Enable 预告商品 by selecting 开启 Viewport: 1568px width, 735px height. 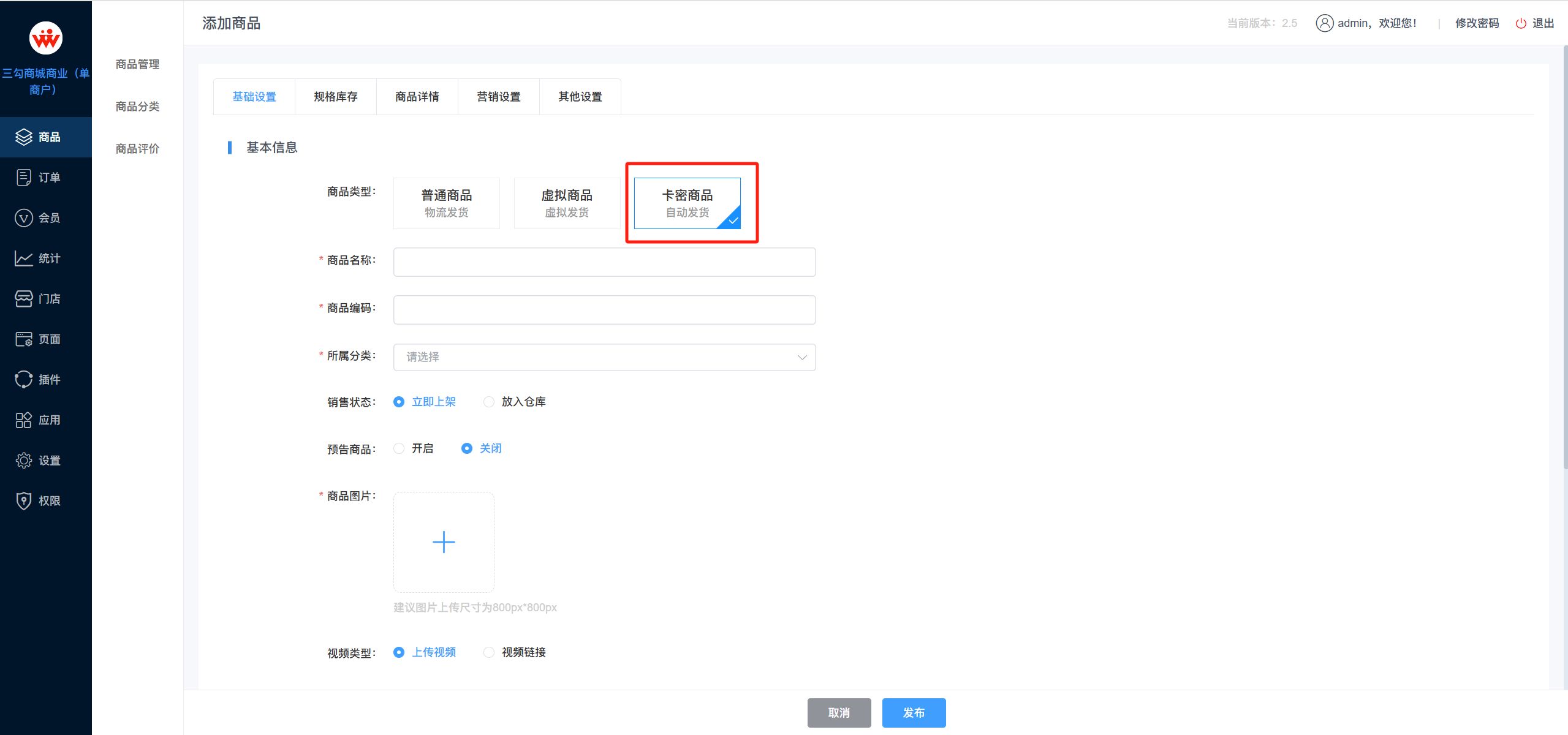click(399, 448)
